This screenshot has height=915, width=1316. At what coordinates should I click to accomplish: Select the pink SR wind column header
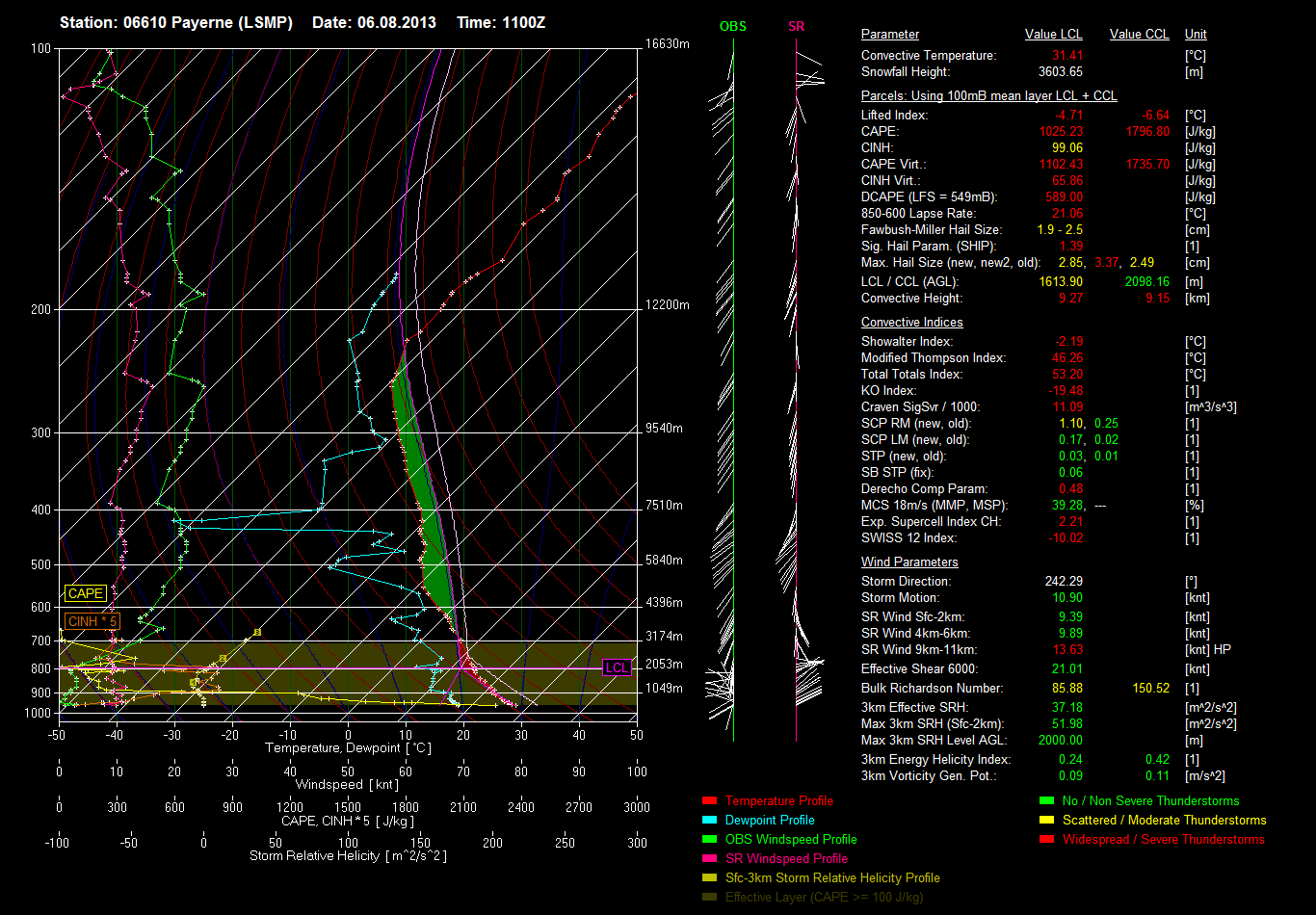click(796, 26)
